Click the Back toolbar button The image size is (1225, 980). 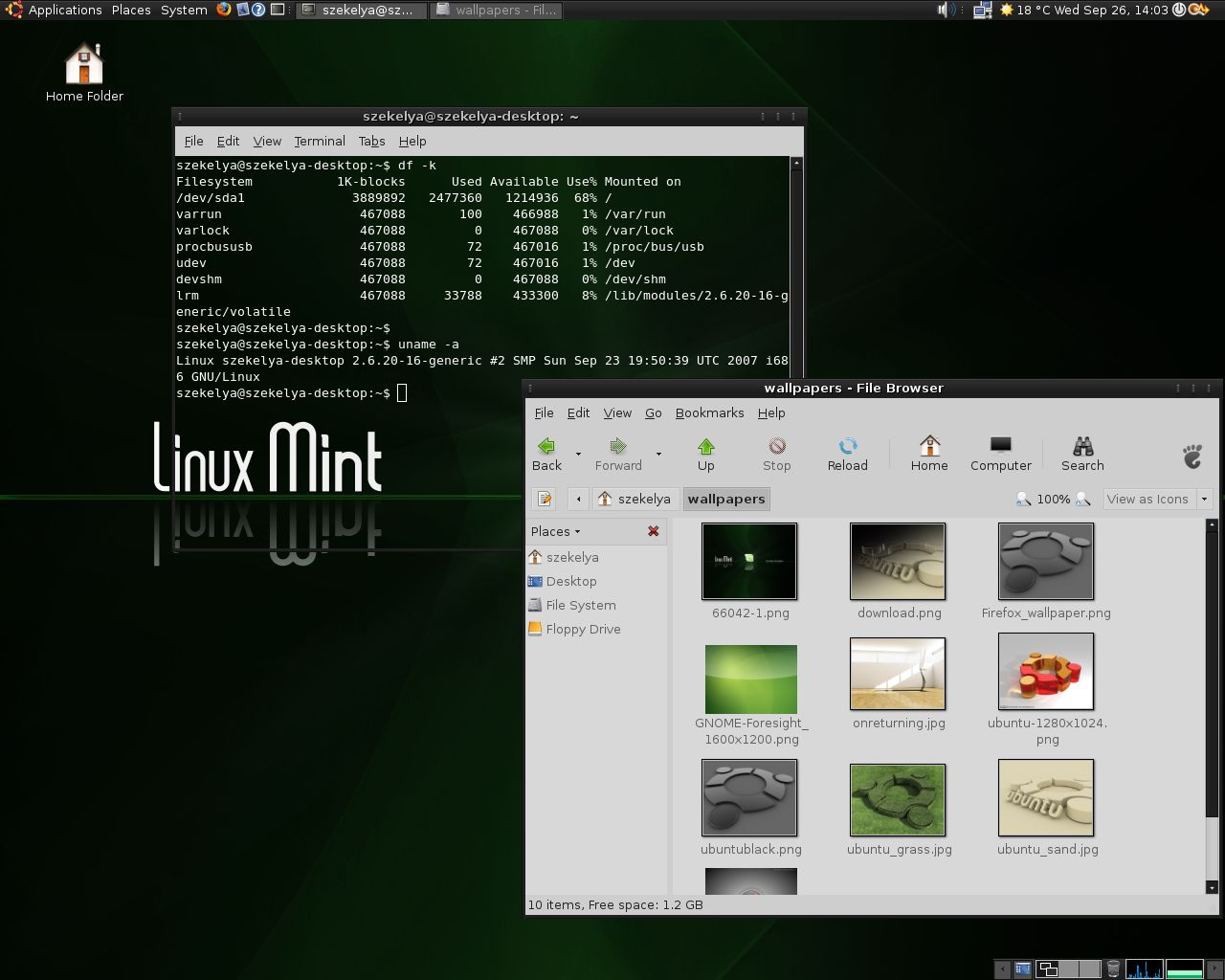(x=546, y=454)
